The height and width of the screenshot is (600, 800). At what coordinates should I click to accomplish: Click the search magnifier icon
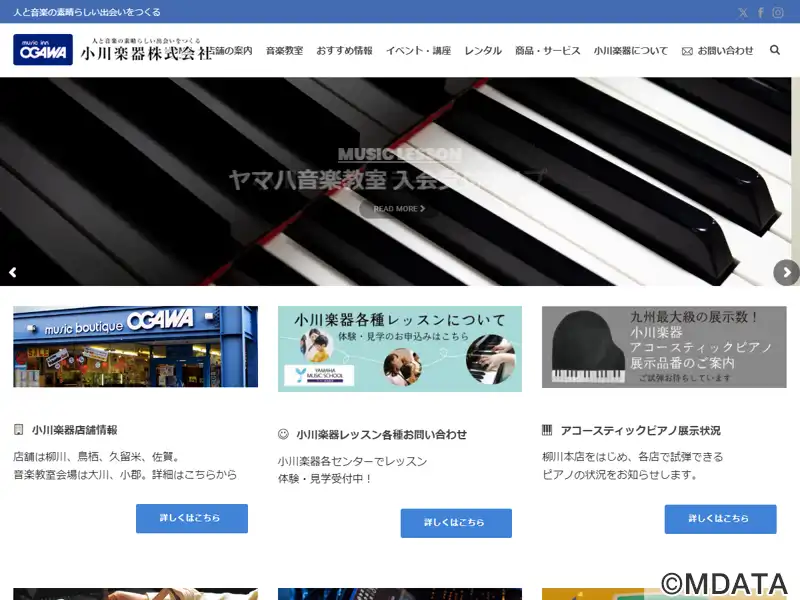pyautogui.click(x=775, y=50)
